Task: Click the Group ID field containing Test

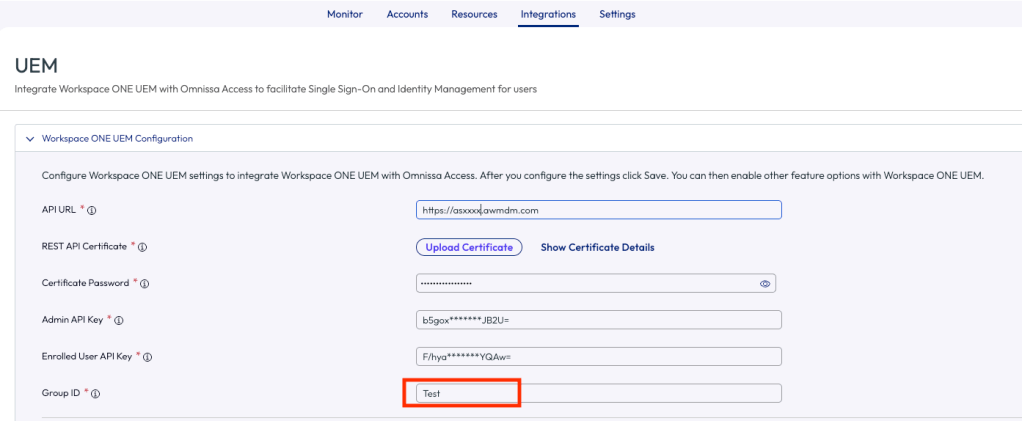Action: tap(598, 394)
